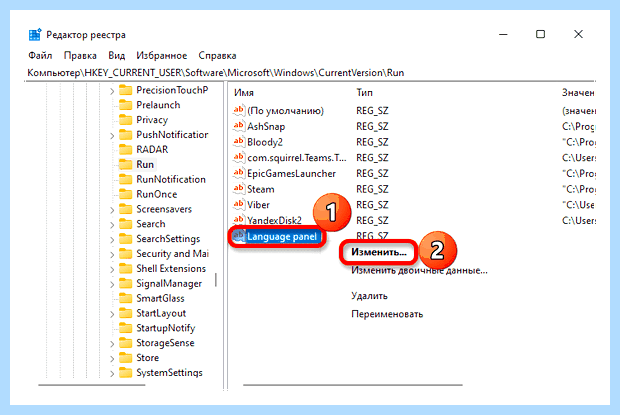This screenshot has height=415, width=620.
Task: Click the StartupNotify folder icon
Action: (125, 328)
